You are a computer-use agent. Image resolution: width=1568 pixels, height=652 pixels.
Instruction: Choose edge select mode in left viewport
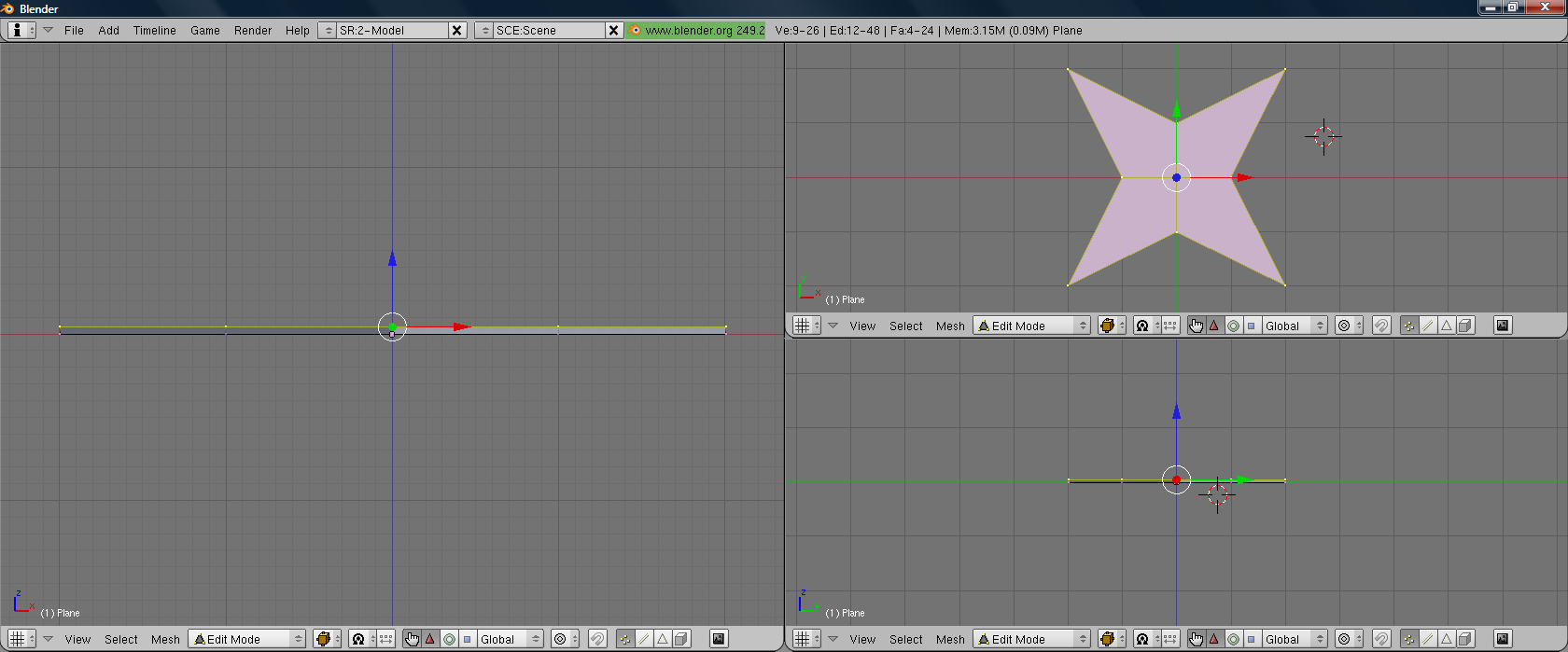643,639
